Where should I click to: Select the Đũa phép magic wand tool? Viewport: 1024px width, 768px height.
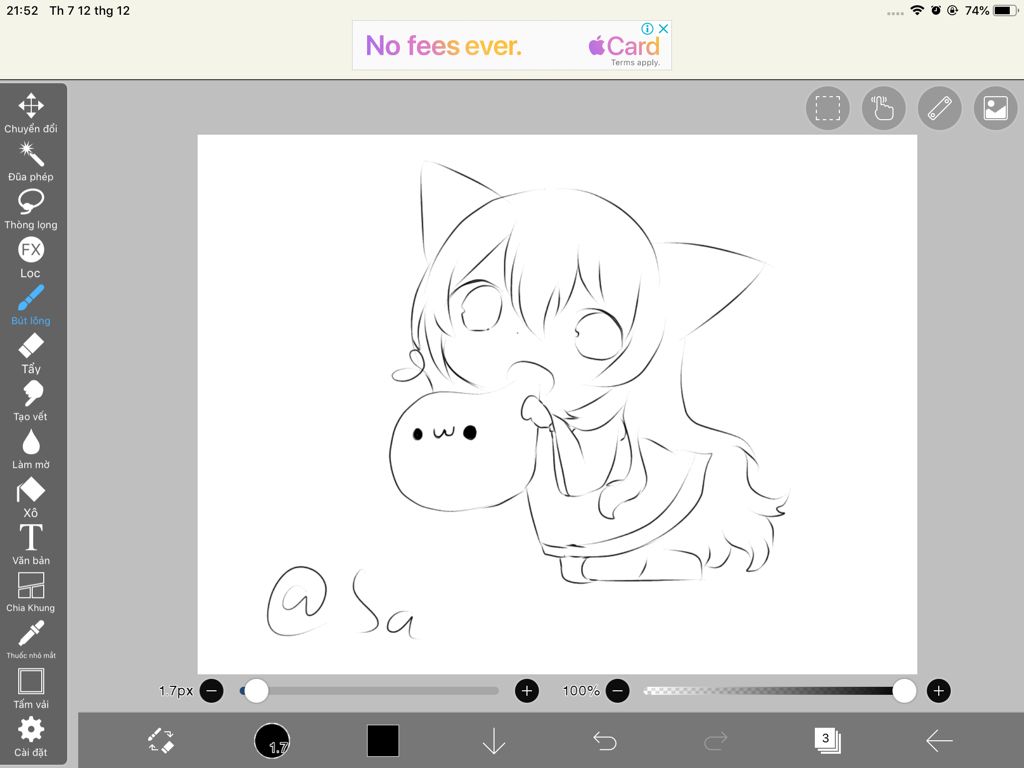coord(31,161)
